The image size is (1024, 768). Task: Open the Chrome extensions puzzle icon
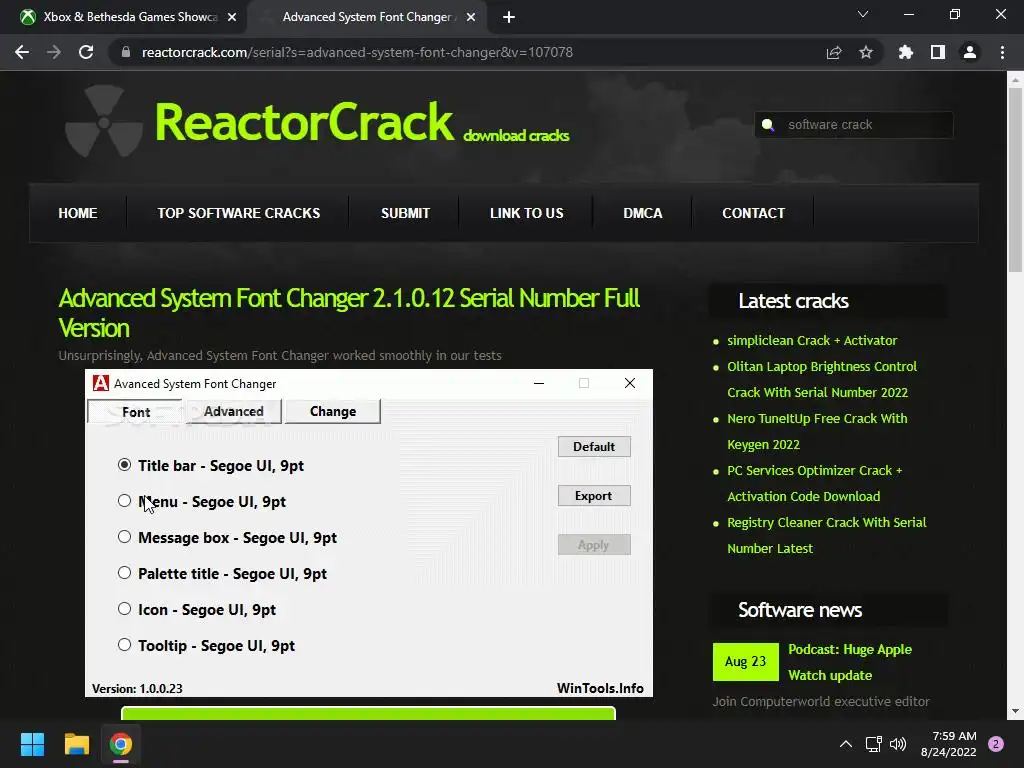(x=906, y=52)
